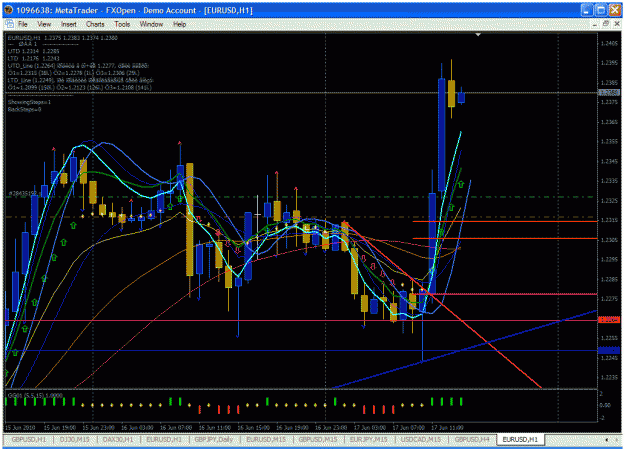Click the 1.2395 value on price scale

[609, 63]
